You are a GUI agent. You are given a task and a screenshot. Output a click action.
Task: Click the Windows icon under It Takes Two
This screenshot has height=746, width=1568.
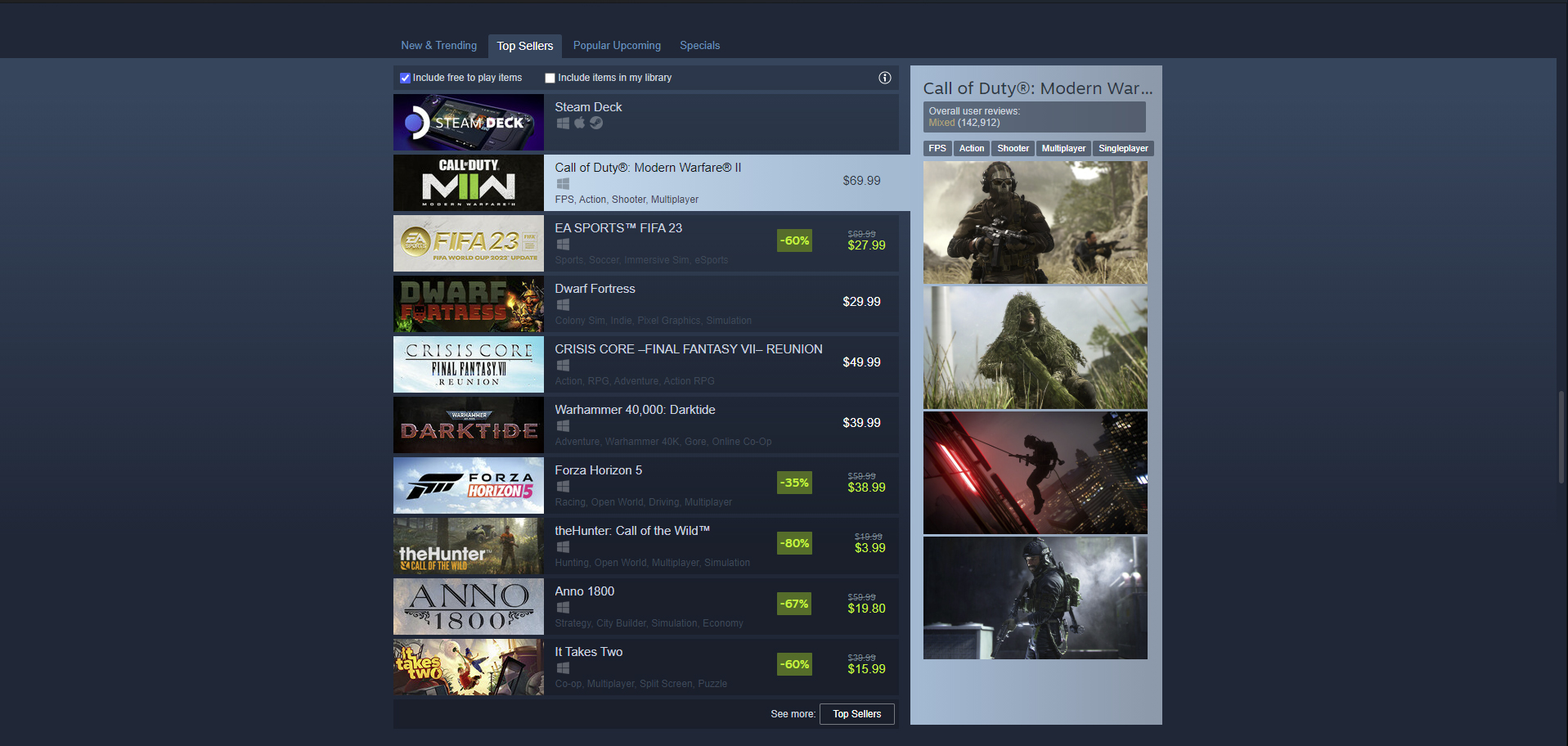point(563,667)
